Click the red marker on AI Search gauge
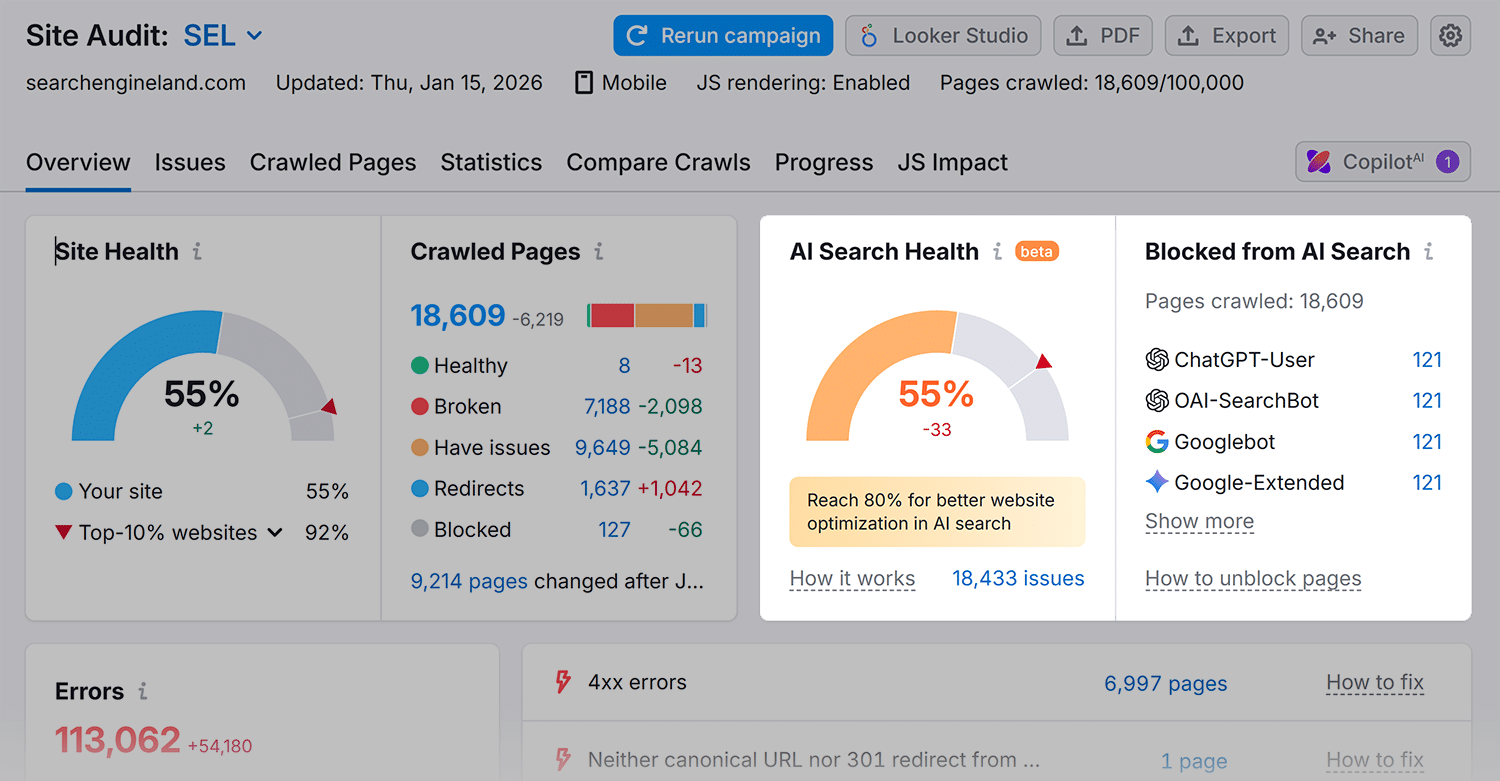 coord(1043,361)
